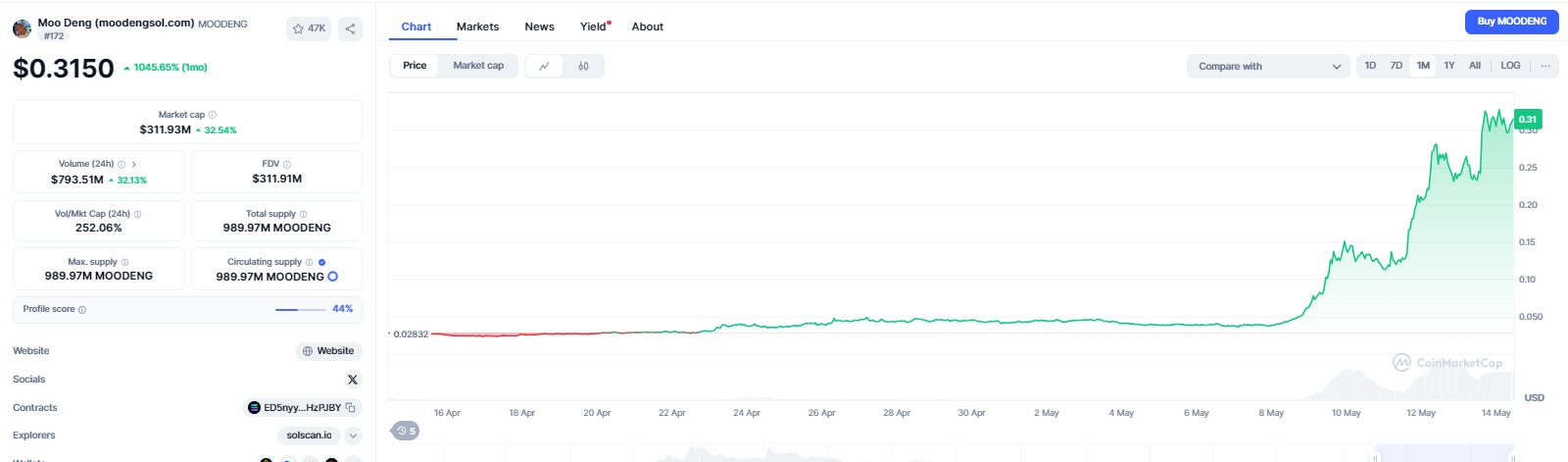This screenshot has width=1568, height=462.
Task: Set chart range to 1M
Action: coord(1423,66)
